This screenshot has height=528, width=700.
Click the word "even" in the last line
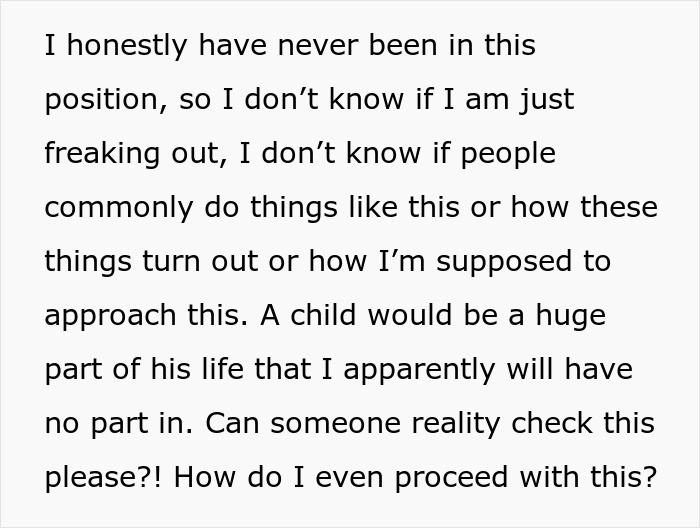335,478
